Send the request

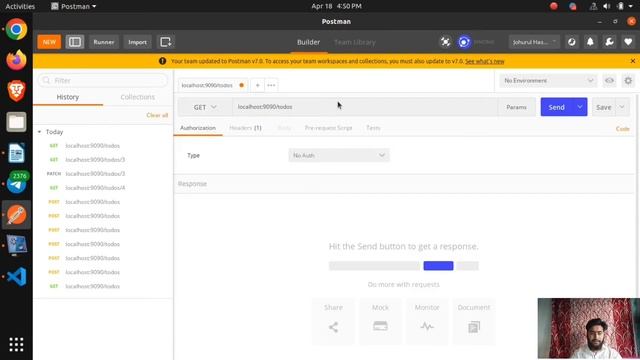click(556, 107)
